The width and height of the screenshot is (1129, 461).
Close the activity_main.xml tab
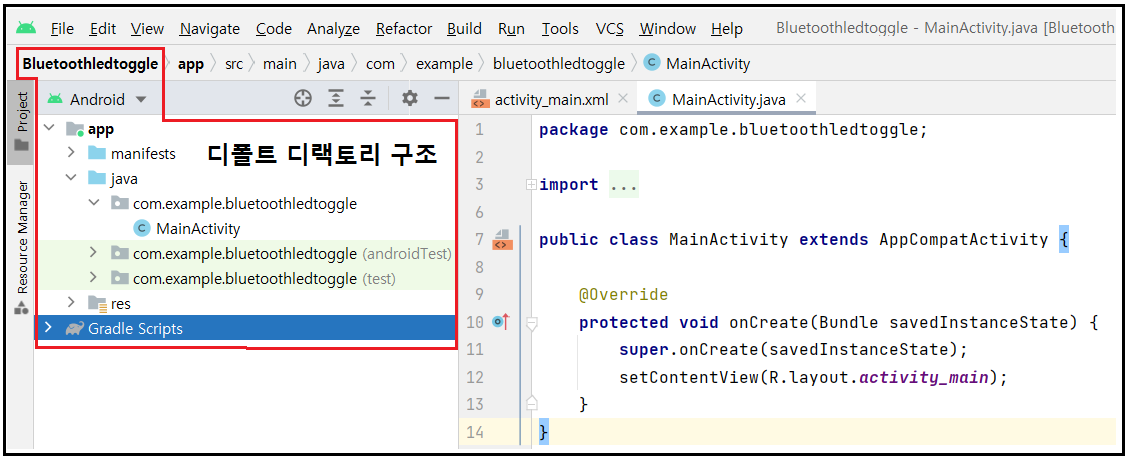point(624,98)
